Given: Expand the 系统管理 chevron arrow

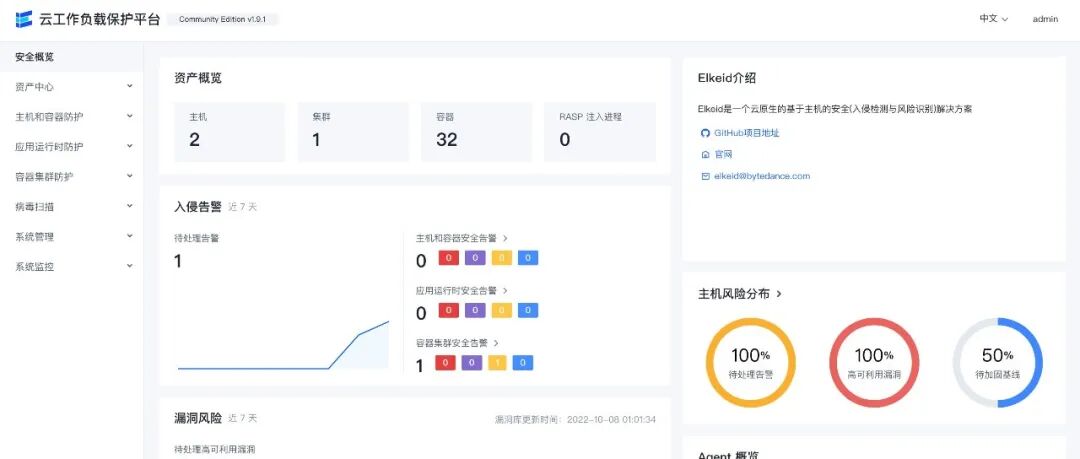Looking at the screenshot, I should 129,236.
